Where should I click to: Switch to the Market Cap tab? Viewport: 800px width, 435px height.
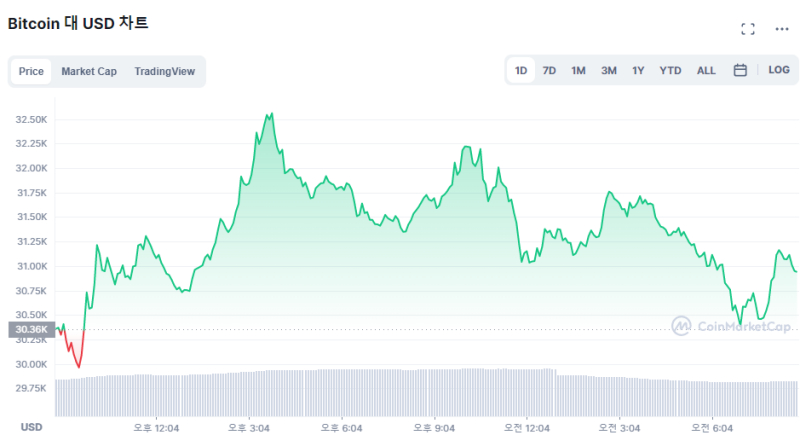click(x=89, y=71)
